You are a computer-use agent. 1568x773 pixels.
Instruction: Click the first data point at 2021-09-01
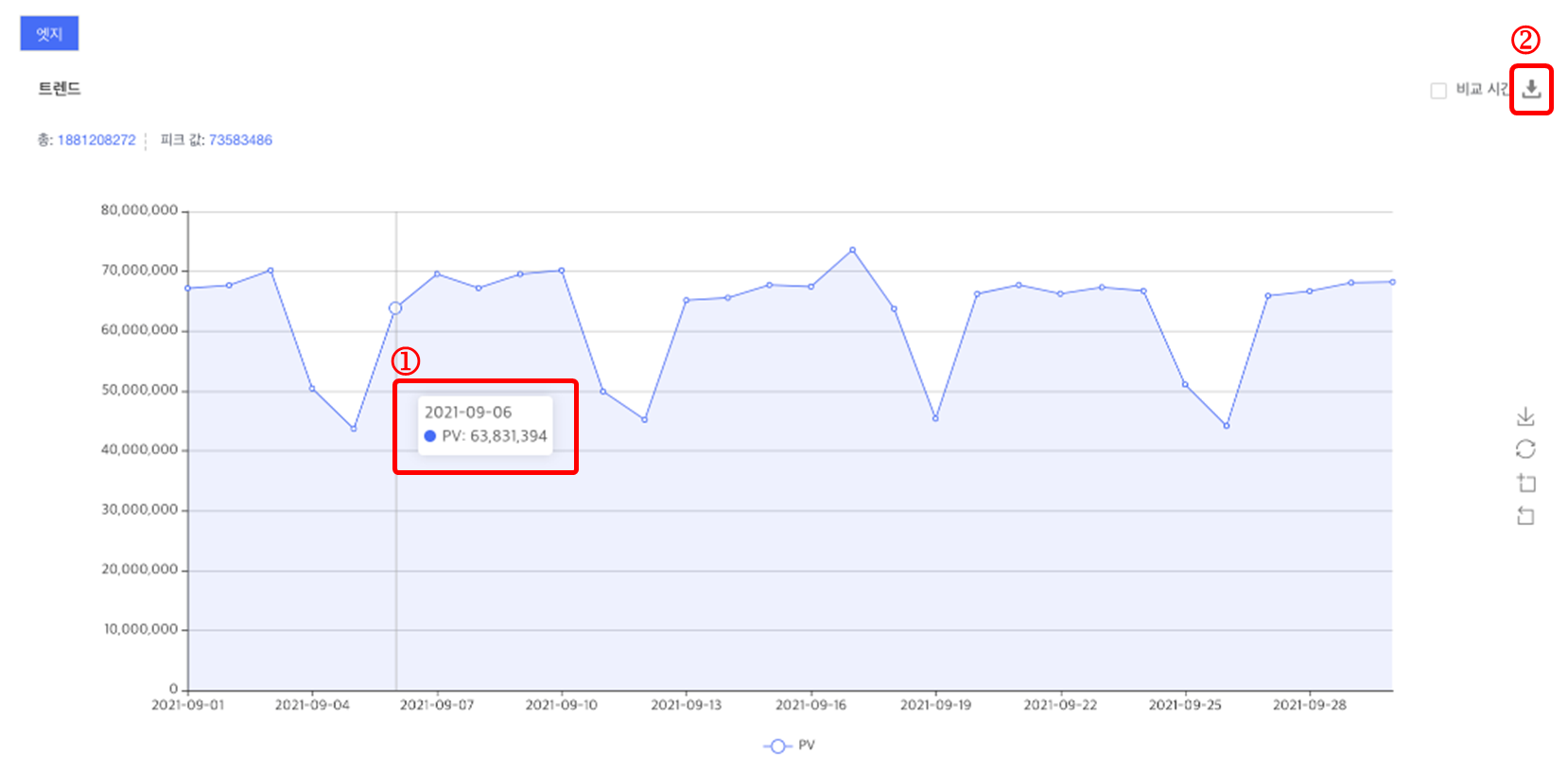point(188,288)
